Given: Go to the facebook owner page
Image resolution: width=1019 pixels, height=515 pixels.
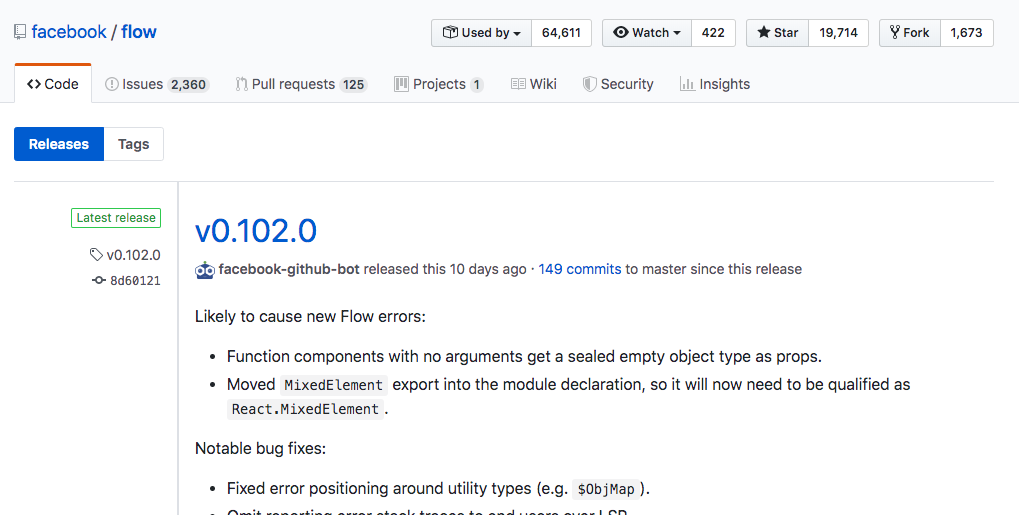Looking at the screenshot, I should point(69,32).
